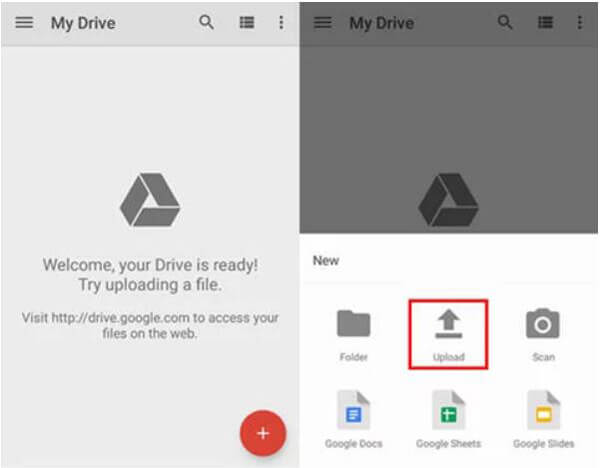Create a new Folder
The width and height of the screenshot is (600, 468).
pyautogui.click(x=354, y=336)
